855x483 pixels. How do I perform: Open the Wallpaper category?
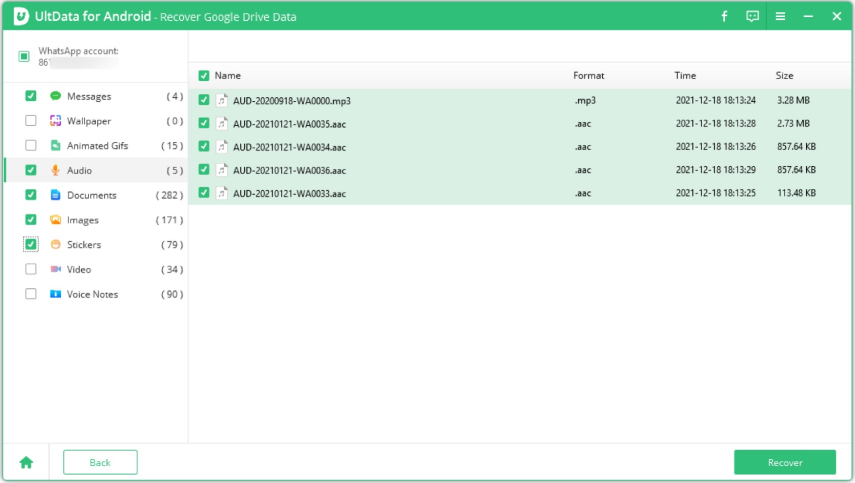89,121
